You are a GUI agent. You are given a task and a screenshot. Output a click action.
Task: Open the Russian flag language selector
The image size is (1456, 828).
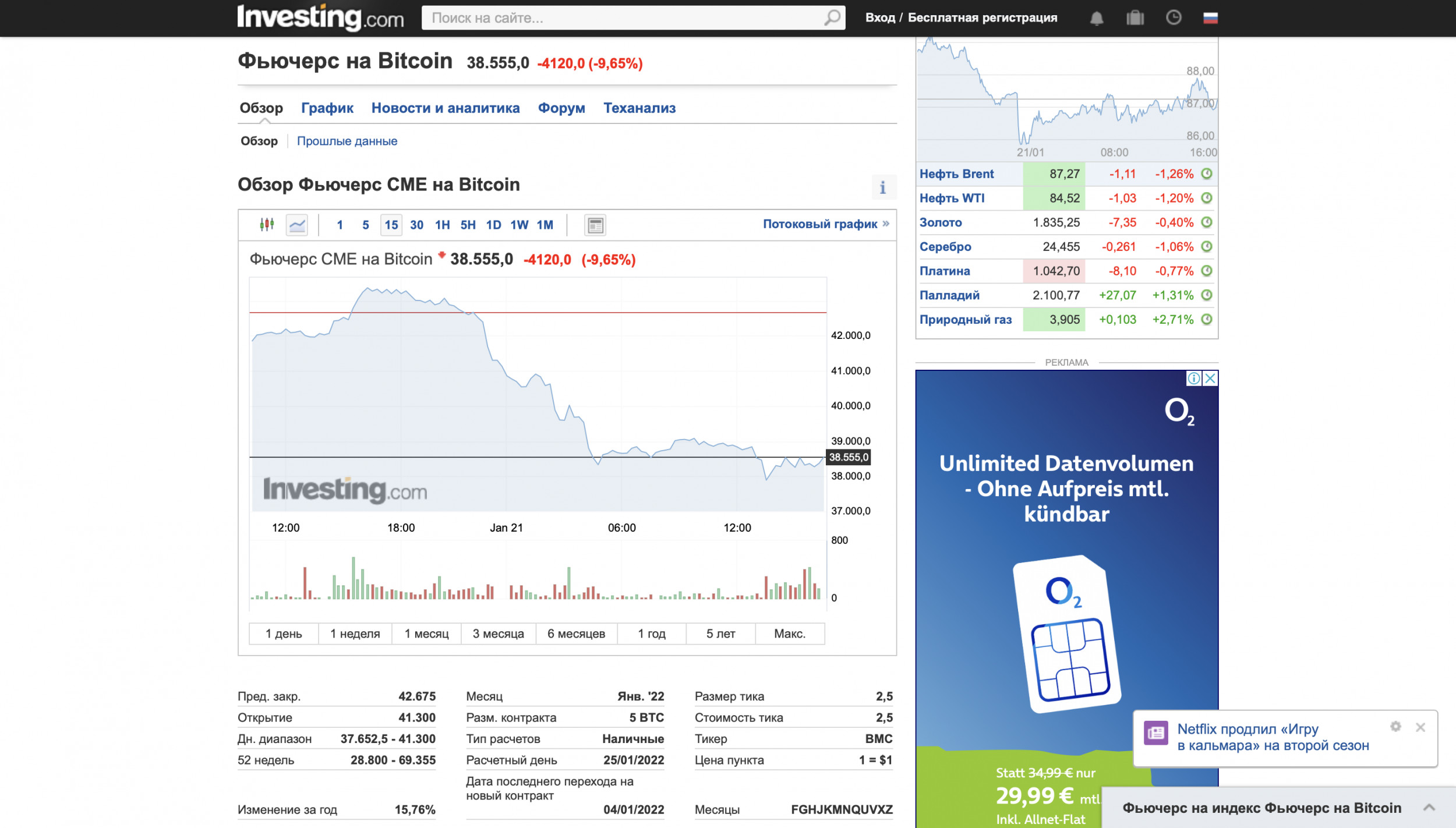click(1210, 18)
